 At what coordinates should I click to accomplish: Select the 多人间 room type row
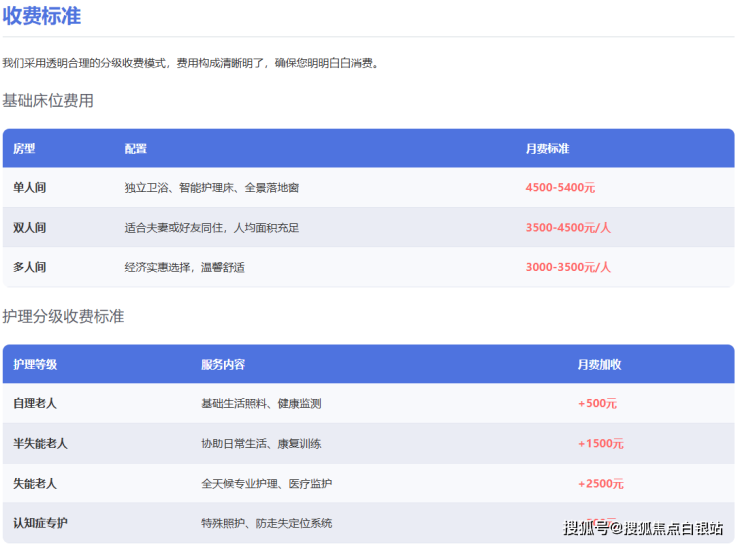click(29, 267)
